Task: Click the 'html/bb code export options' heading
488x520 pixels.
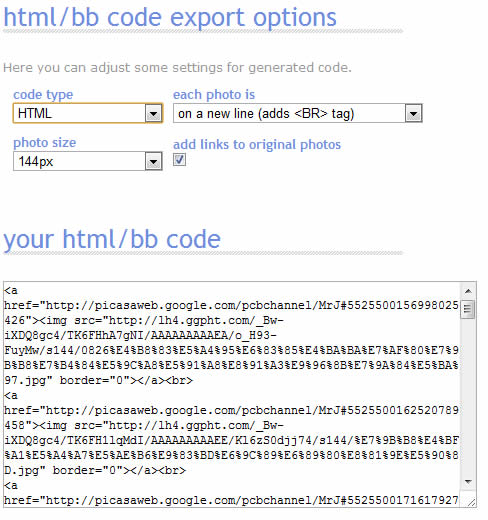Action: pyautogui.click(x=170, y=17)
